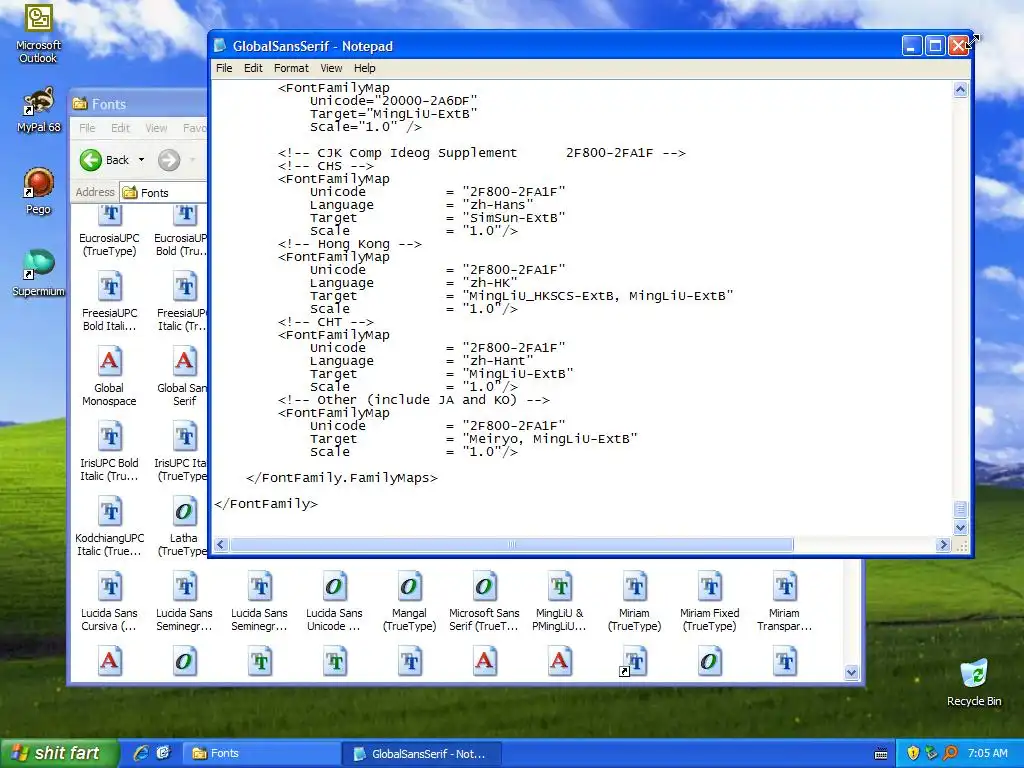Click the Internet Explorer quick launch icon
Image resolution: width=1024 pixels, height=768 pixels.
[140, 753]
